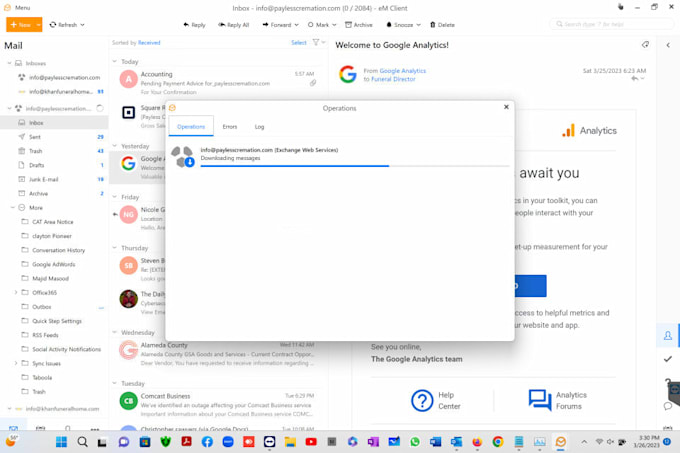The width and height of the screenshot is (680, 453).
Task: Click Forward in the toolbar
Action: 277,25
